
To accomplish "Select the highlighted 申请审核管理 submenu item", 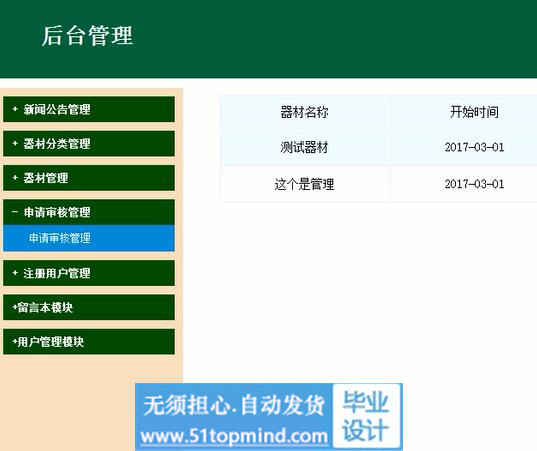I will tap(89, 238).
